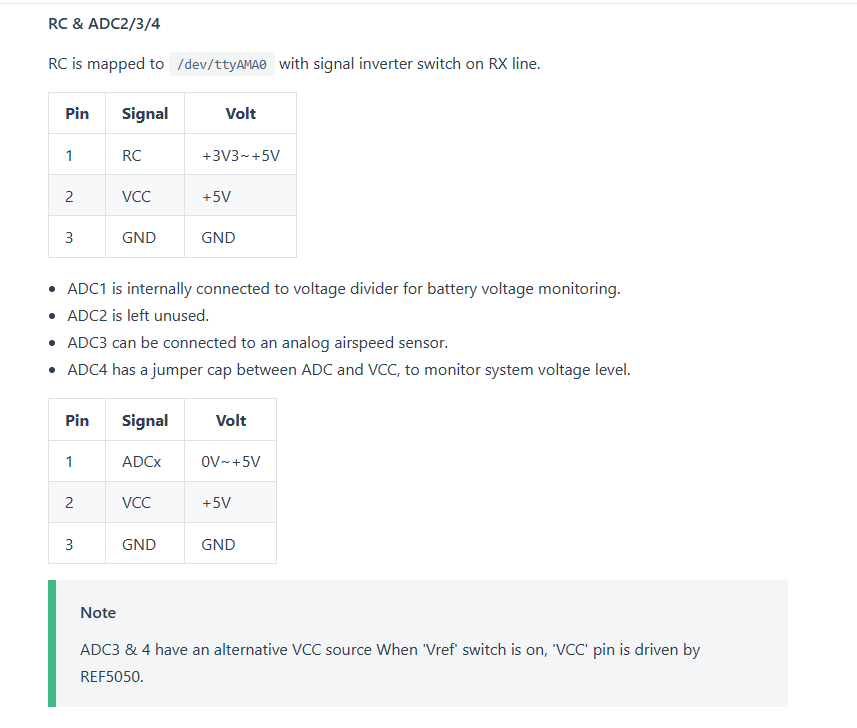Click the Signal header in second table
The height and width of the screenshot is (728, 857).
145,420
